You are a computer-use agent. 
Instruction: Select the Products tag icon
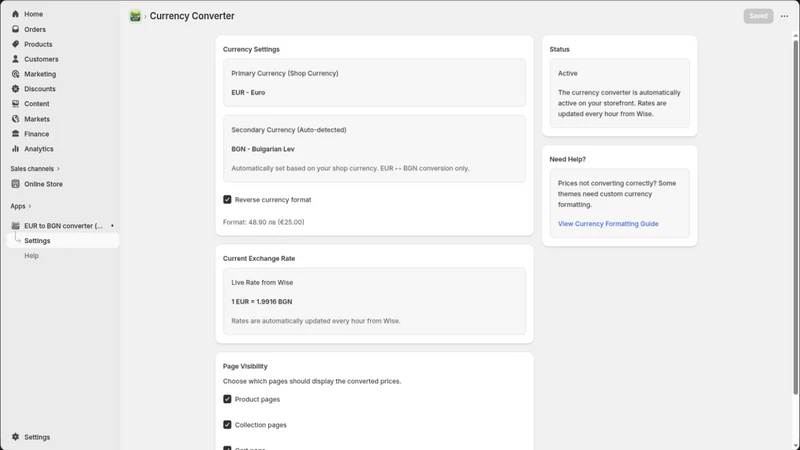point(15,44)
